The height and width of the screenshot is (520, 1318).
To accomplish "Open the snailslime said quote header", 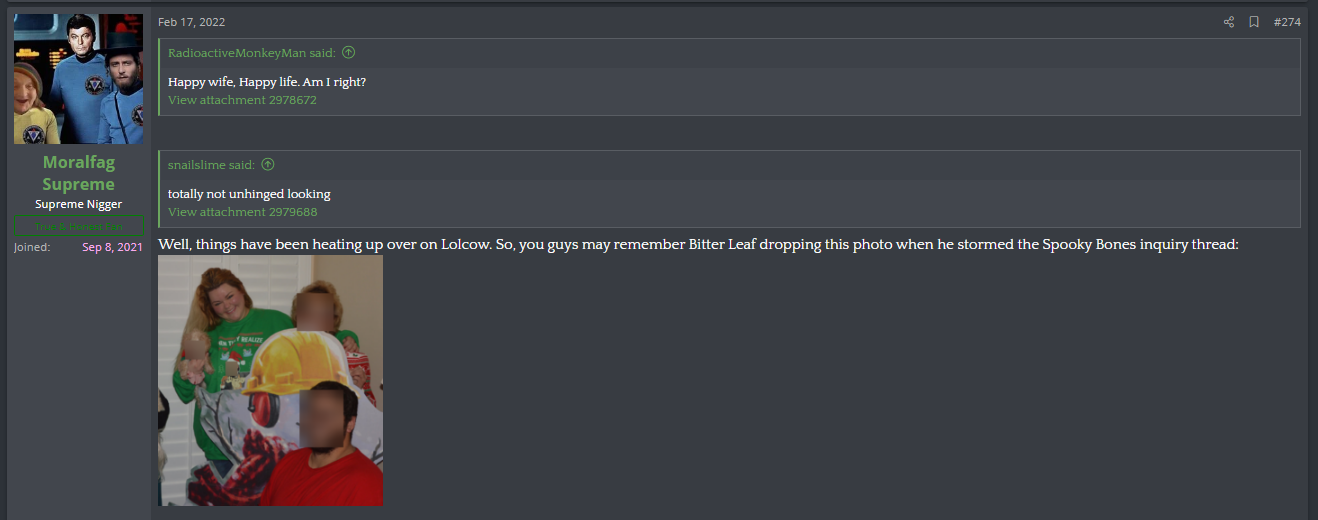I will point(211,165).
